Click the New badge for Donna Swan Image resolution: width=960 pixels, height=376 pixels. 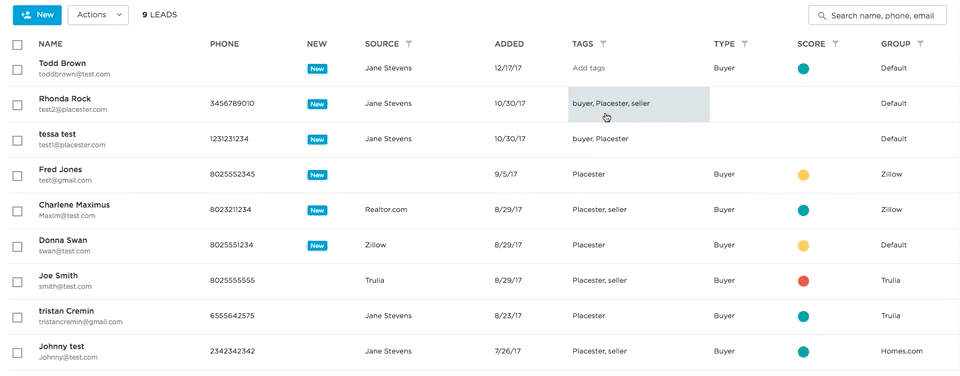click(317, 246)
